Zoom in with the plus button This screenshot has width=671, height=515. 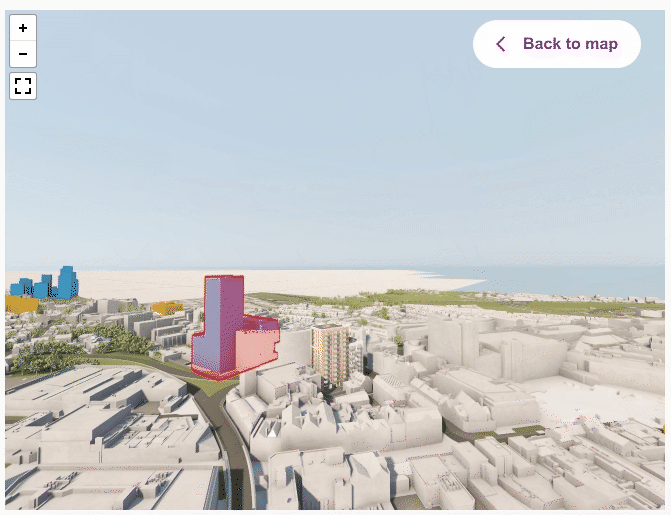[23, 28]
